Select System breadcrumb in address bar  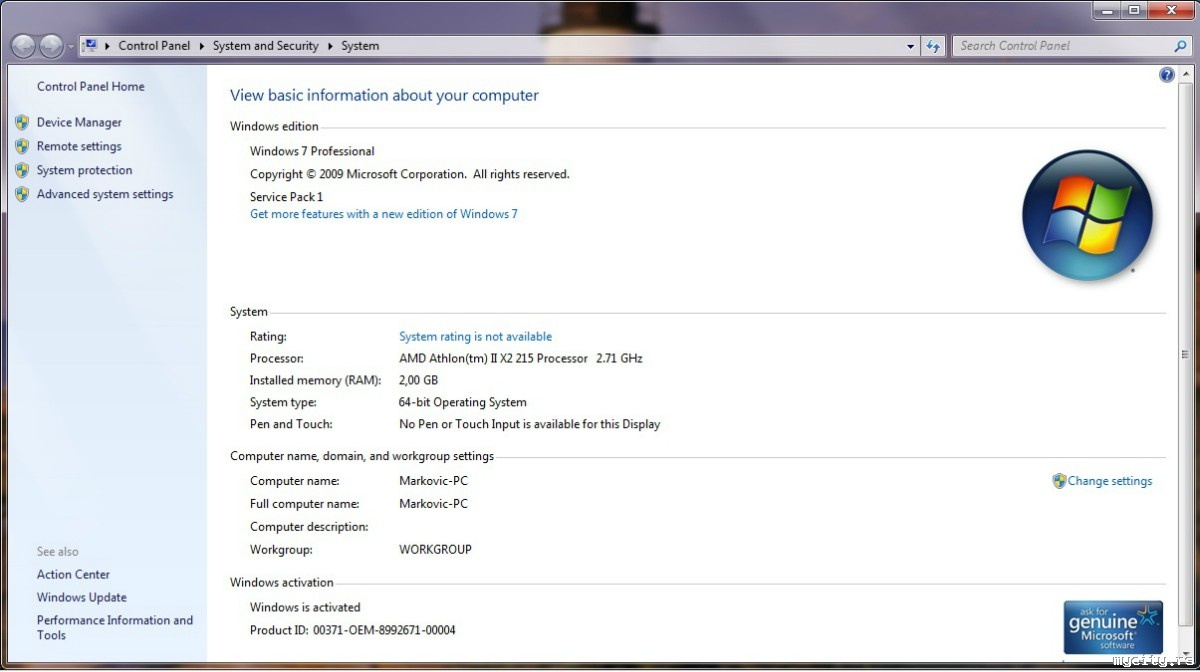click(x=360, y=46)
